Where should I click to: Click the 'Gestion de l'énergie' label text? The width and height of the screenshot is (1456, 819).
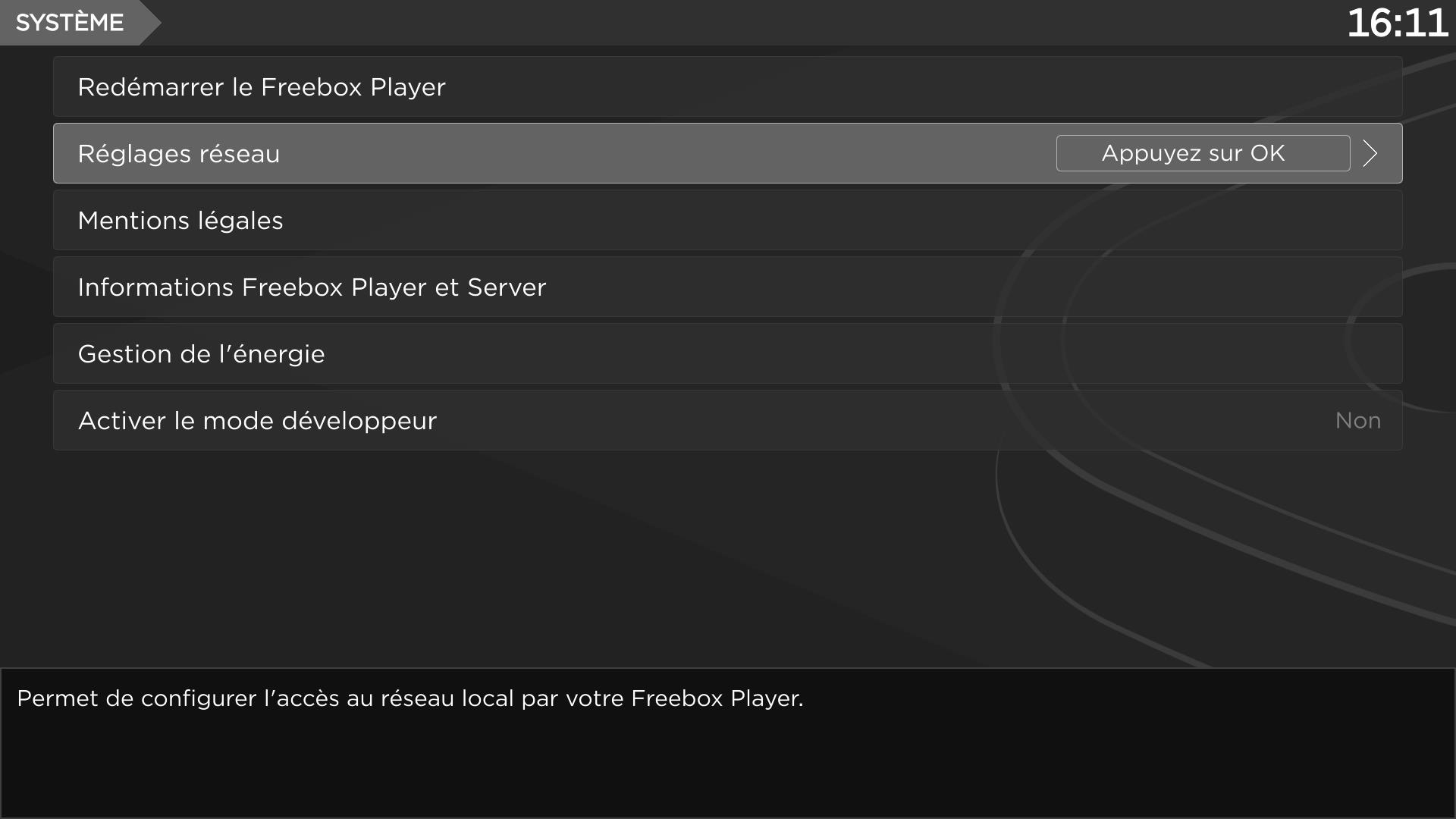[201, 354]
